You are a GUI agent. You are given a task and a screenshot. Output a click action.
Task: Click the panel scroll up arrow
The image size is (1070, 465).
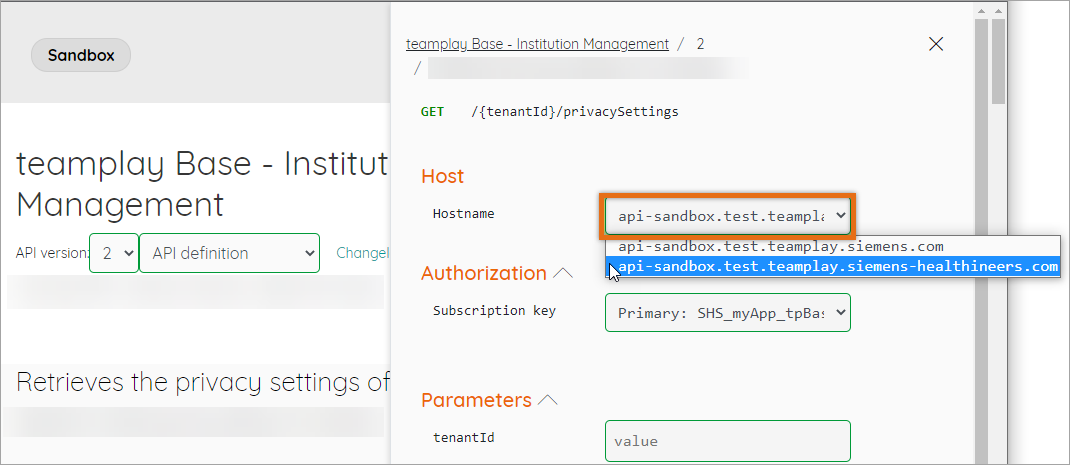(981, 12)
